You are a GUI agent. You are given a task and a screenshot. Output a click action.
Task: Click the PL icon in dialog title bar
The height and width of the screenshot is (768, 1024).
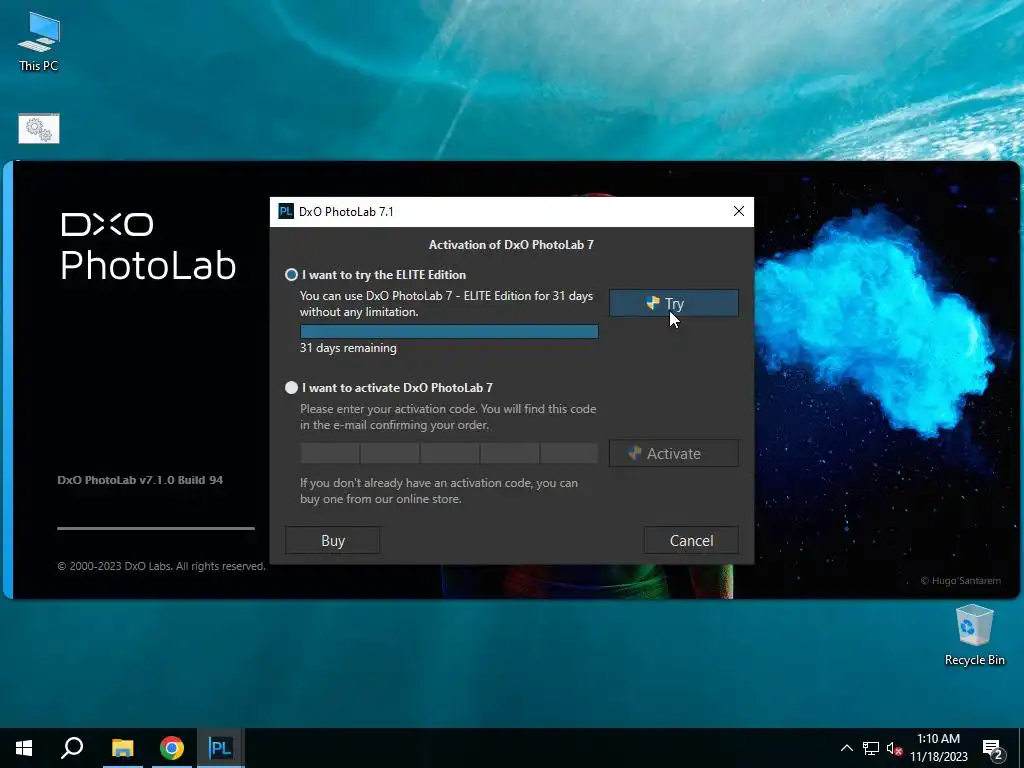(285, 211)
